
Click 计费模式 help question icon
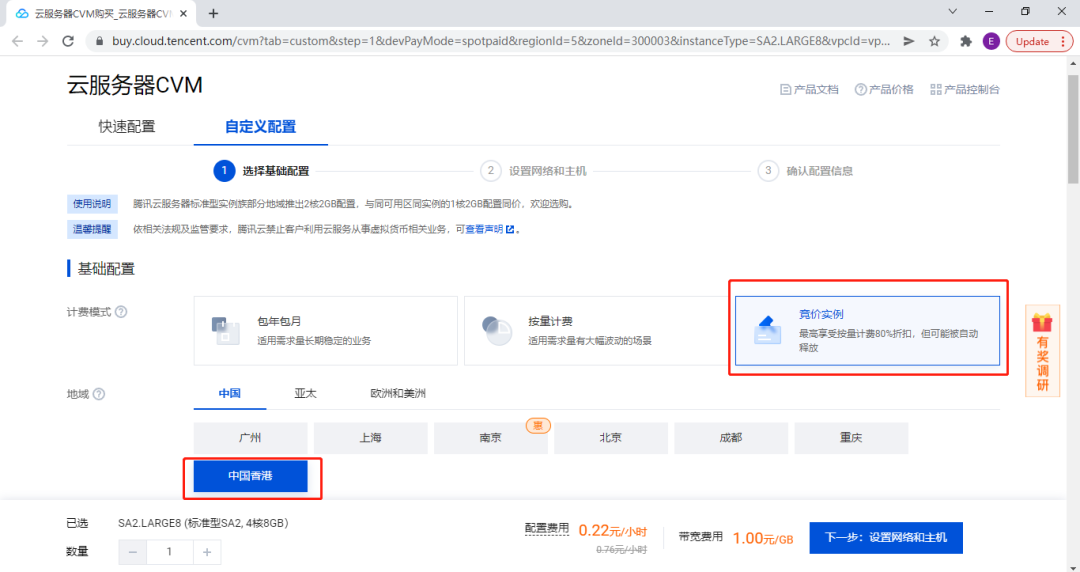coord(121,311)
